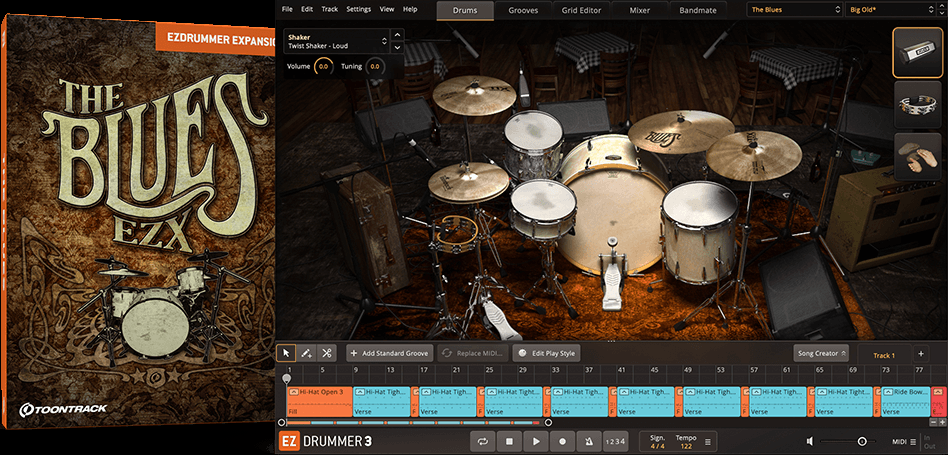
Task: Open the Big Old preset dropdown
Action: (891, 10)
